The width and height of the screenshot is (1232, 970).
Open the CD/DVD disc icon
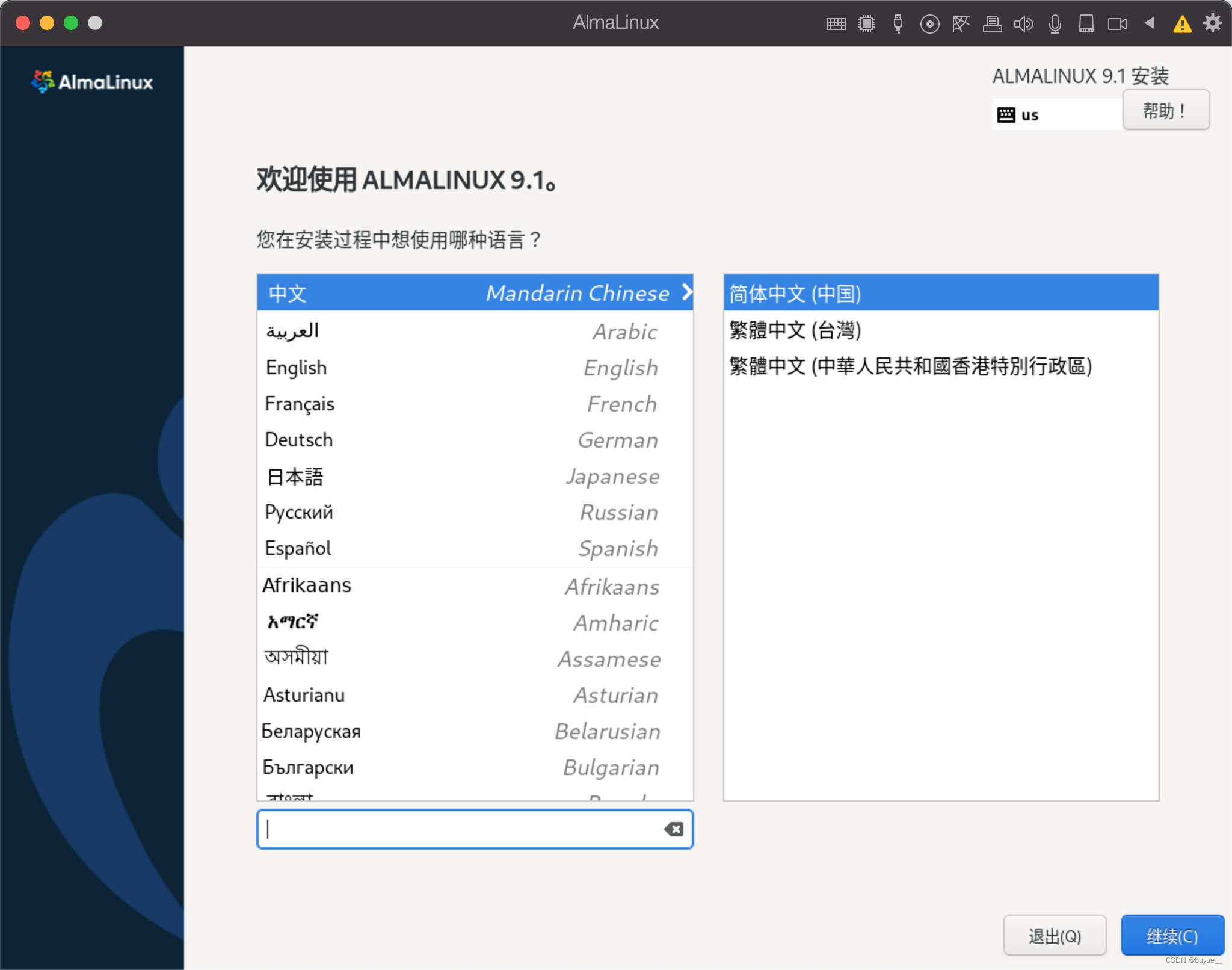(x=929, y=24)
